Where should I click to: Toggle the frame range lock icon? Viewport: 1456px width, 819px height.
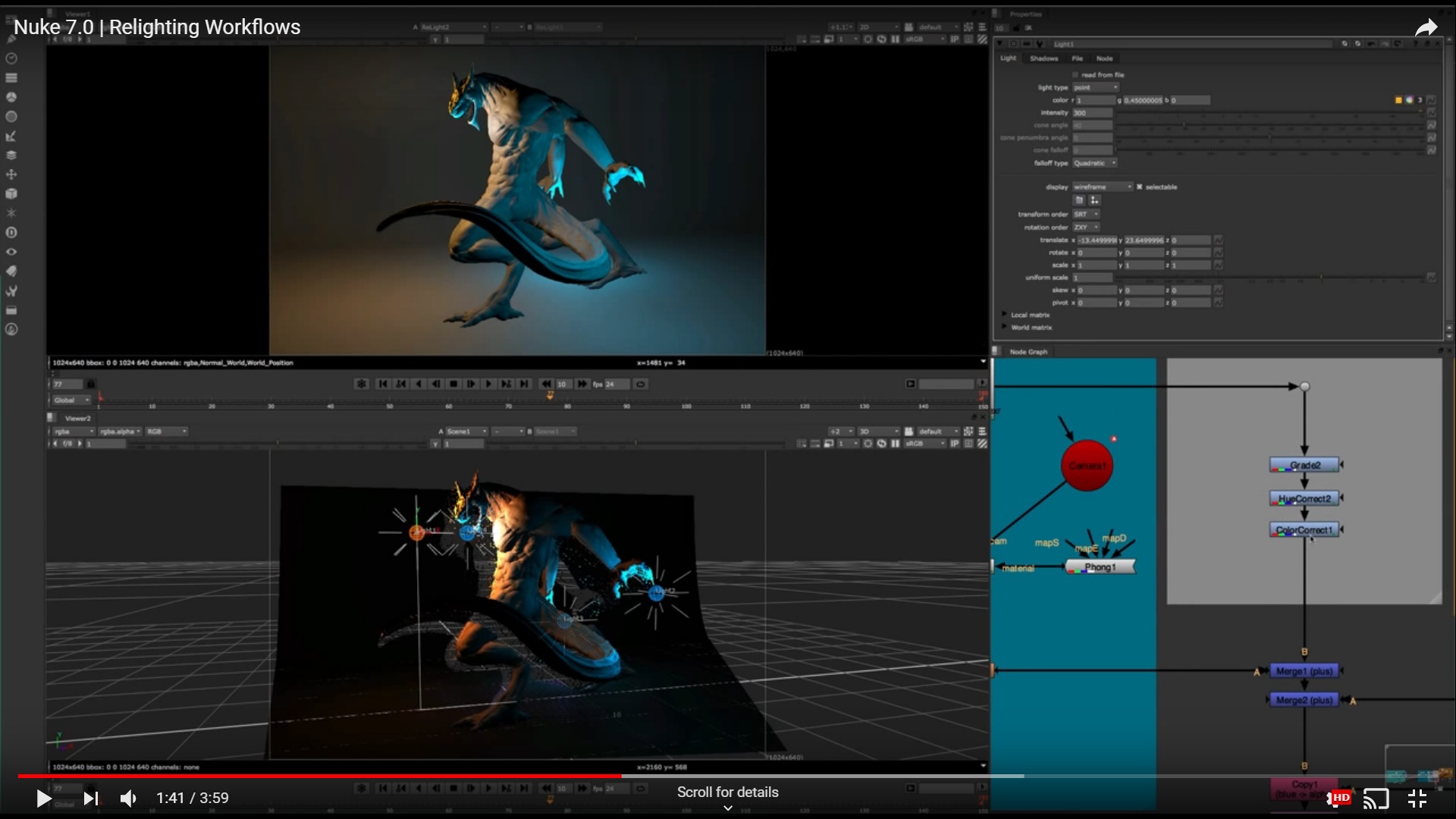pyautogui.click(x=91, y=384)
